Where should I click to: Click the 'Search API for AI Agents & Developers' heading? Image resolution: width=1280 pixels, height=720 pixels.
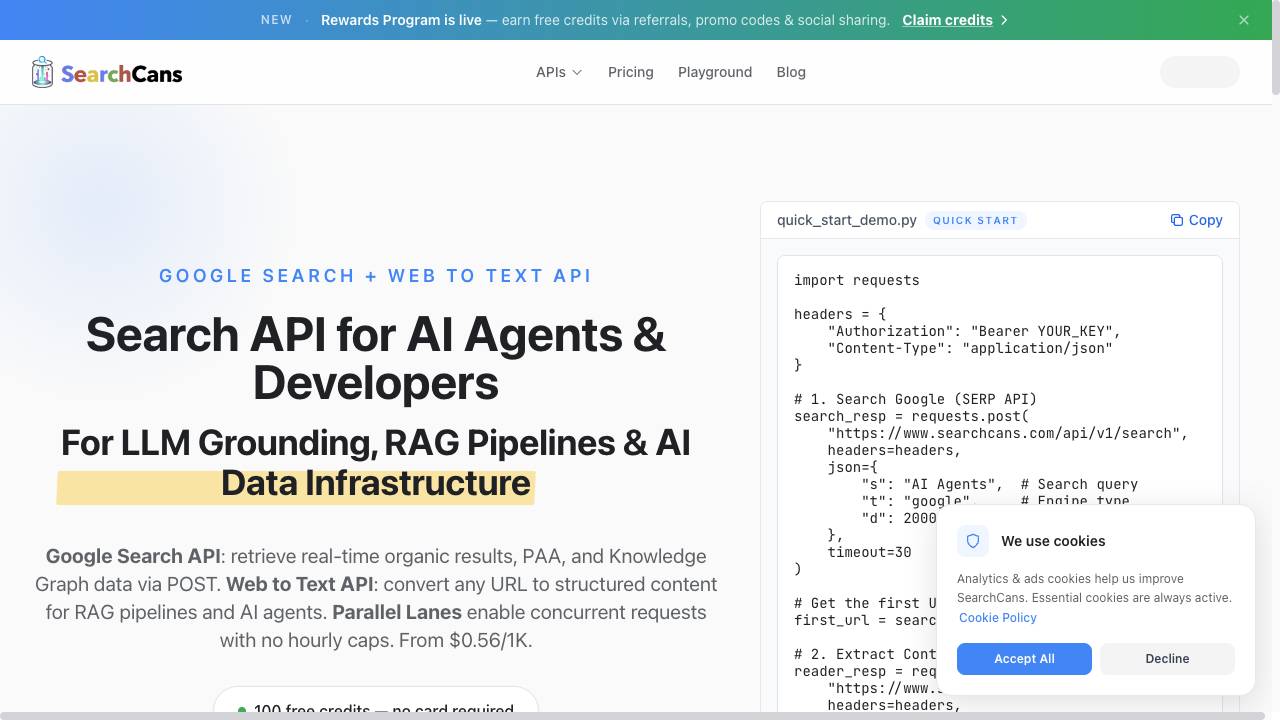tap(376, 358)
